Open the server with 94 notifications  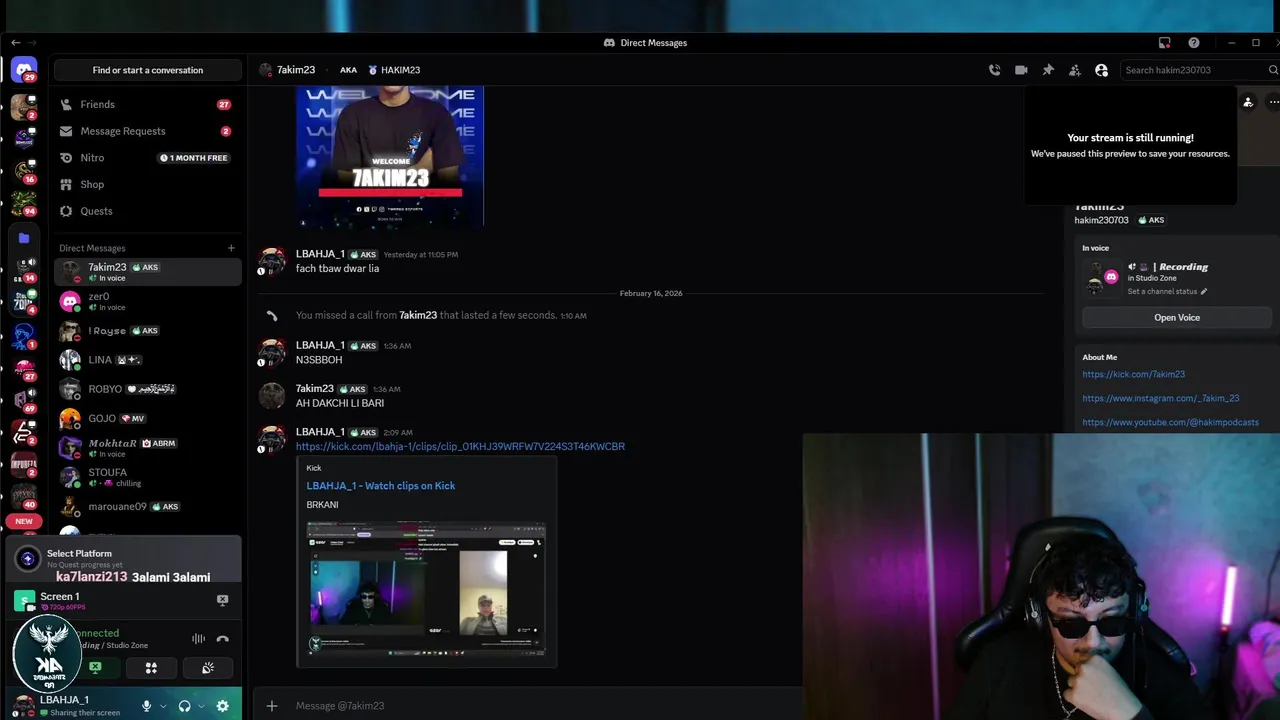tap(24, 204)
